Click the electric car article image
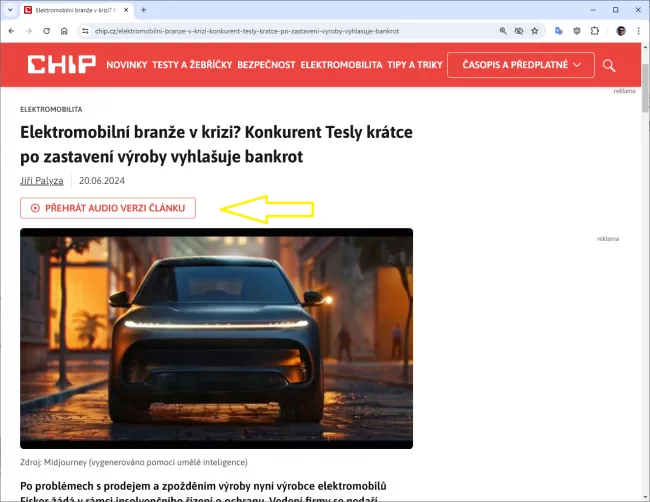This screenshot has width=650, height=502. [x=216, y=338]
